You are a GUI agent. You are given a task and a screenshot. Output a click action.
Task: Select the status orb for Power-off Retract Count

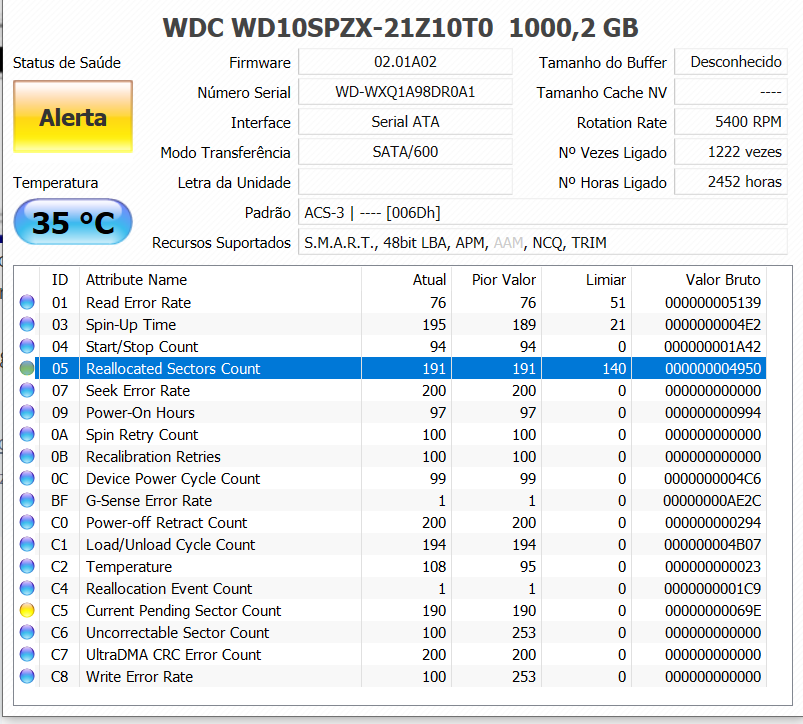[27, 522]
